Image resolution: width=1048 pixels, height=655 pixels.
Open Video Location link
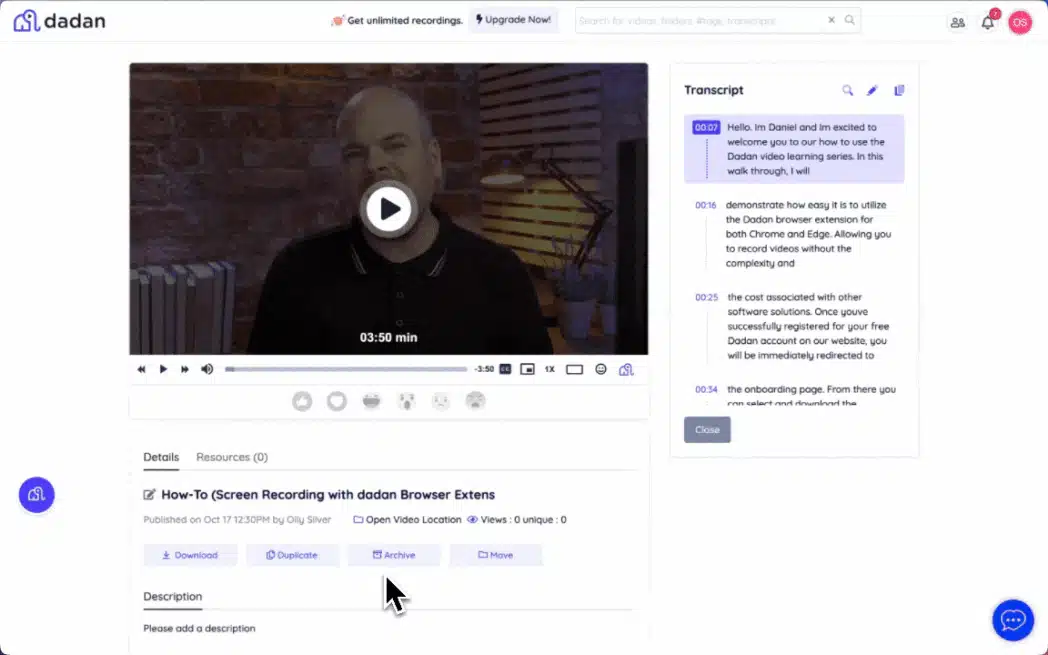click(404, 519)
